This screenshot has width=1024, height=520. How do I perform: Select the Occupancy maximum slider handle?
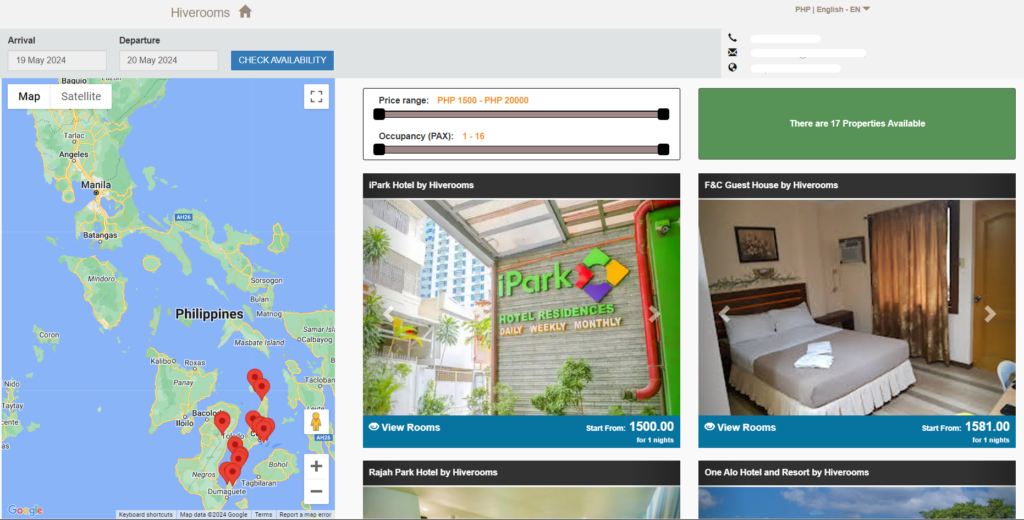(664, 150)
